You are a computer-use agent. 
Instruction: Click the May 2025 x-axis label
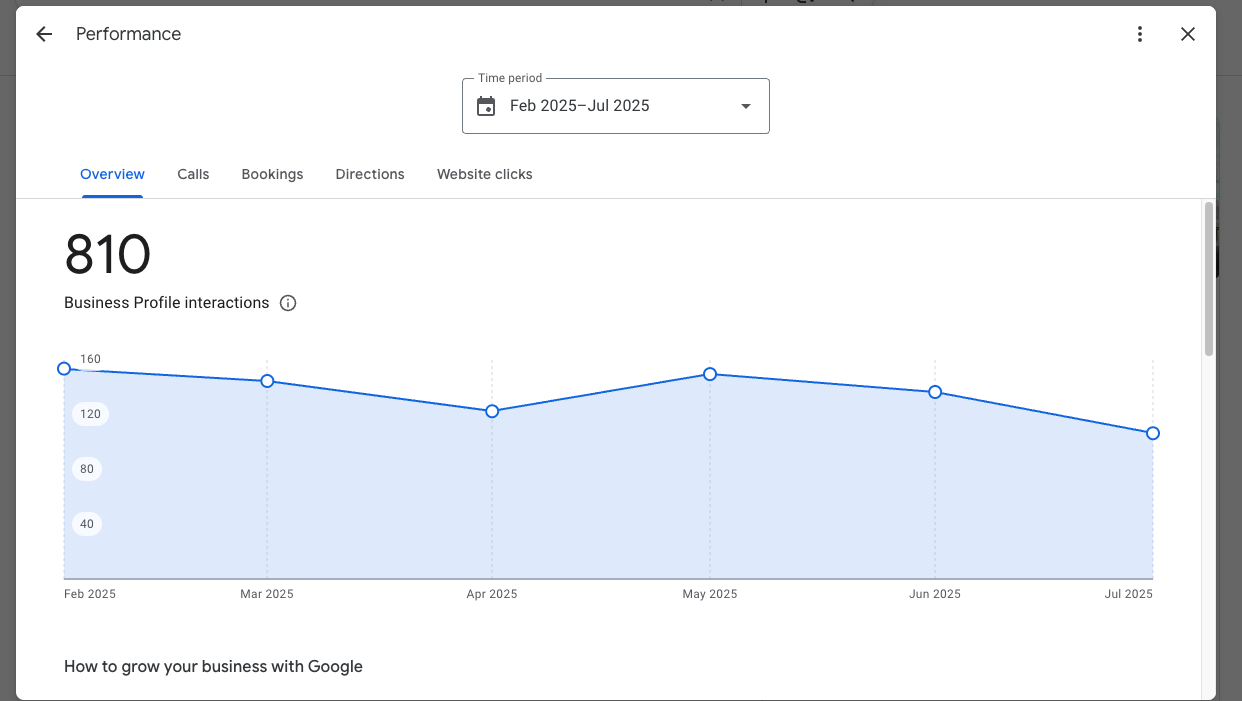pos(710,594)
